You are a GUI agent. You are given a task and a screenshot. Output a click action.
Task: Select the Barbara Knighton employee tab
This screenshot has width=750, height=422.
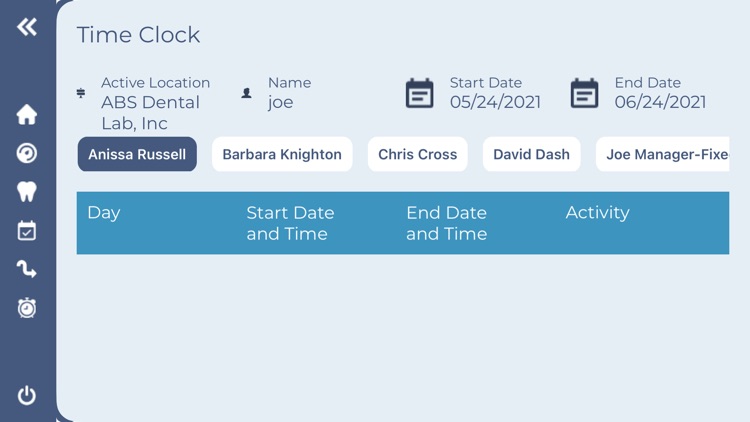(x=282, y=155)
